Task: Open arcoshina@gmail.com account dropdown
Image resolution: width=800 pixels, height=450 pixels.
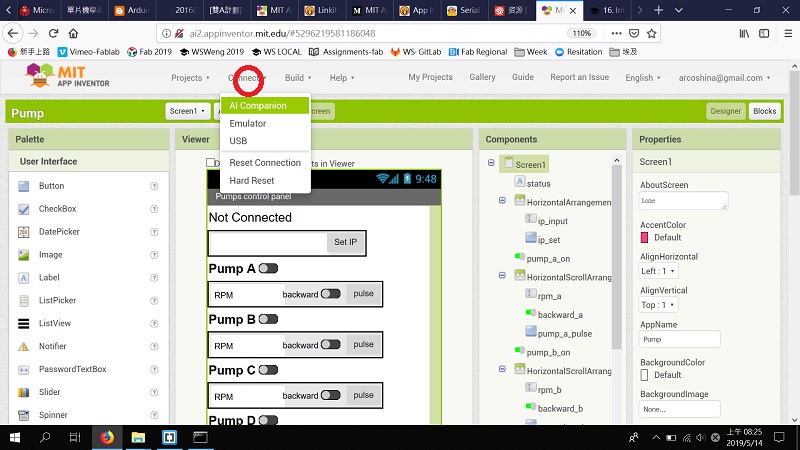Action: coord(724,78)
